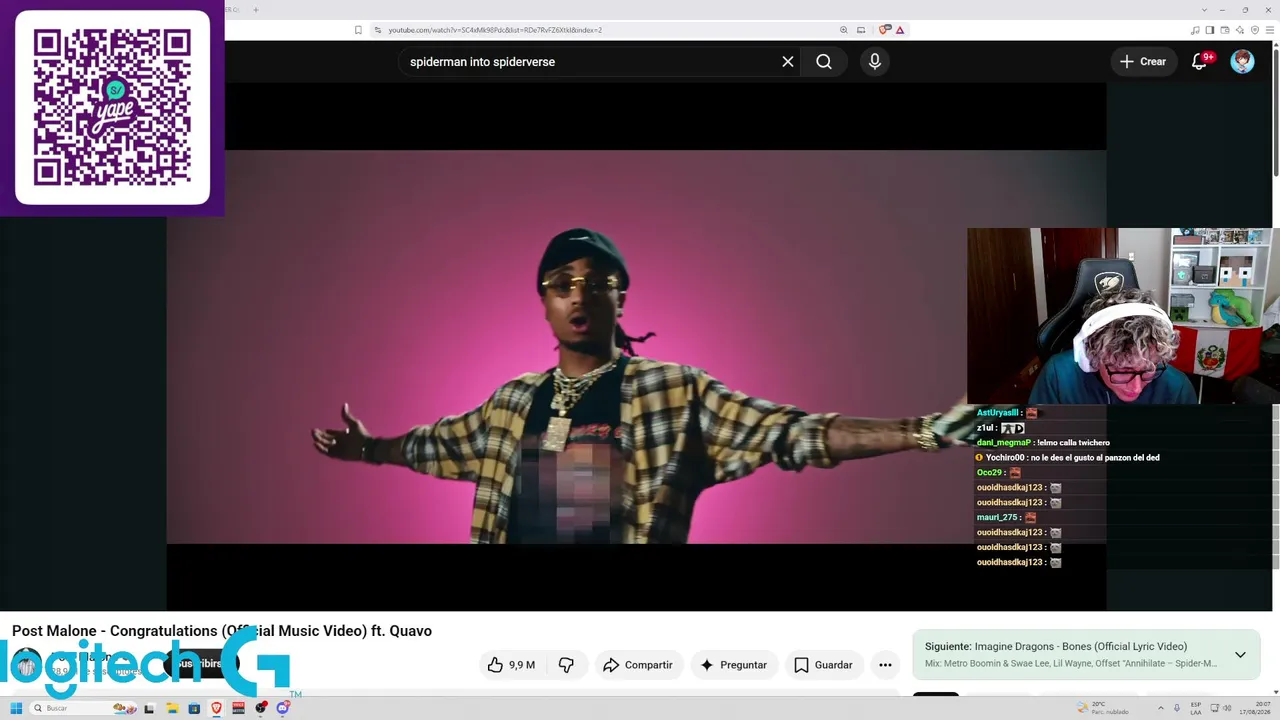This screenshot has width=1280, height=720.
Task: Open Discord from the taskbar
Action: tap(283, 708)
